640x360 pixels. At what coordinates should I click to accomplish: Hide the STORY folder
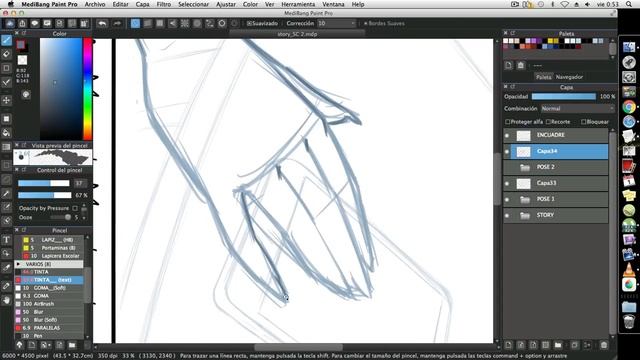click(x=507, y=215)
